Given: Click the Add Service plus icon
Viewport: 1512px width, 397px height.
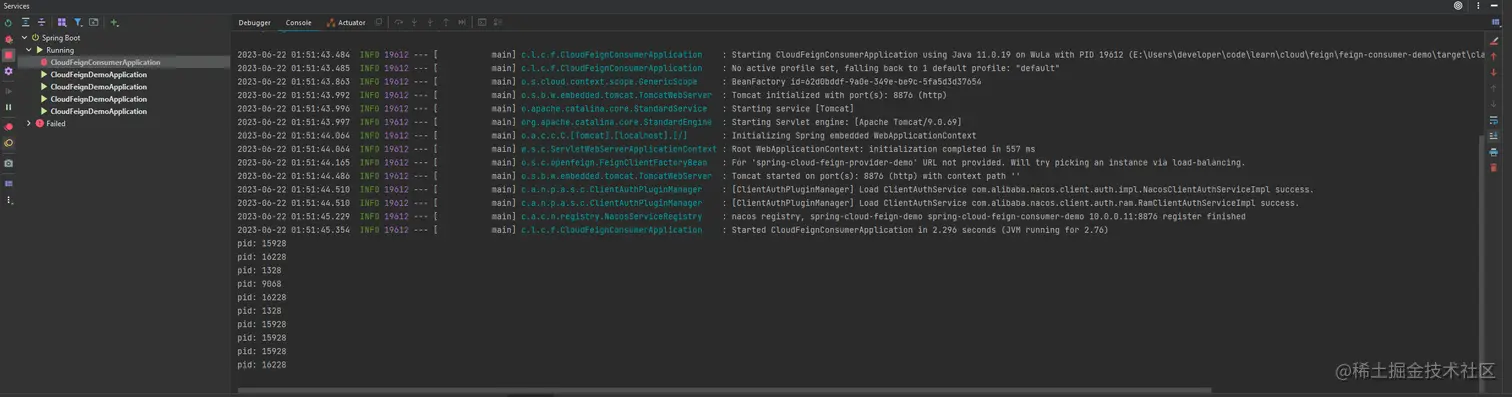Looking at the screenshot, I should click(114, 22).
